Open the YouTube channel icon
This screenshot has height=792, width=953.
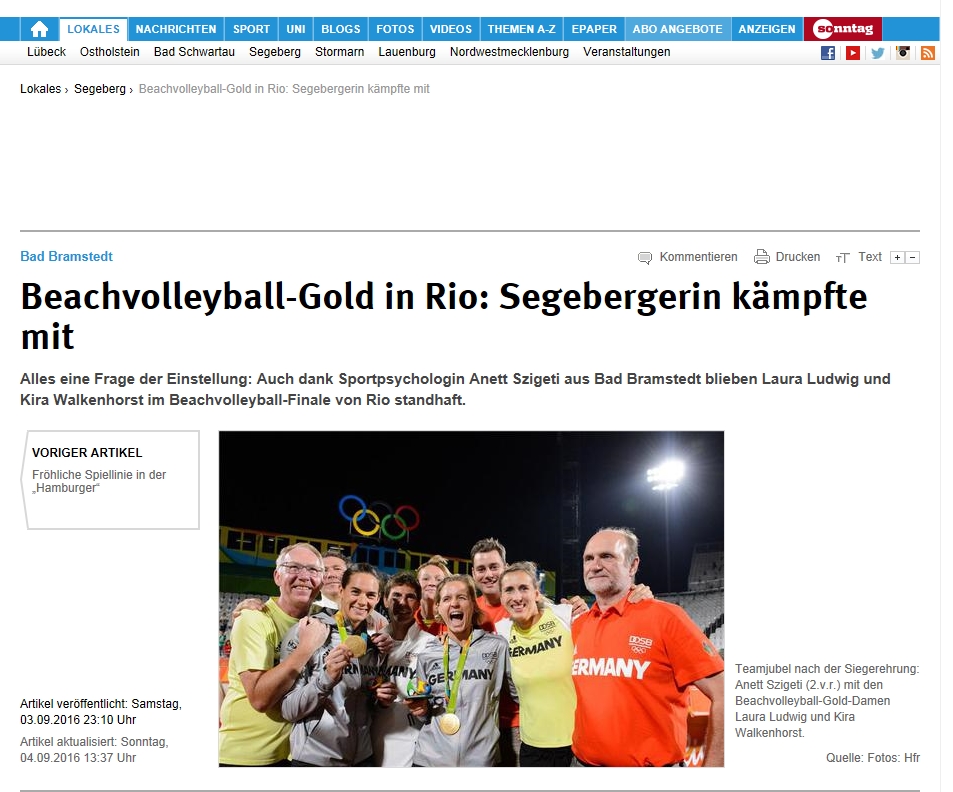tap(852, 53)
